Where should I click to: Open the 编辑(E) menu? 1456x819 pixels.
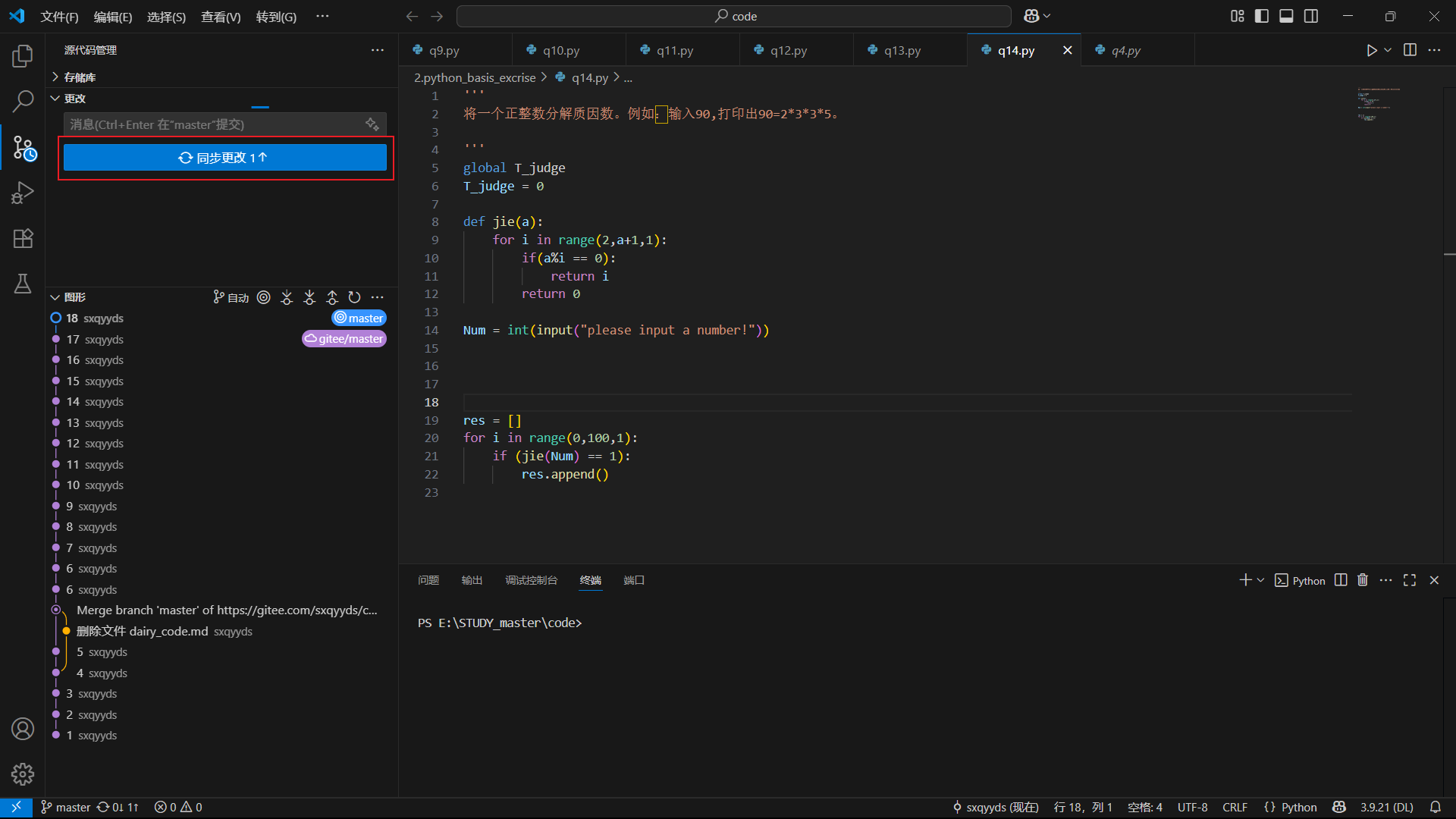[x=112, y=17]
